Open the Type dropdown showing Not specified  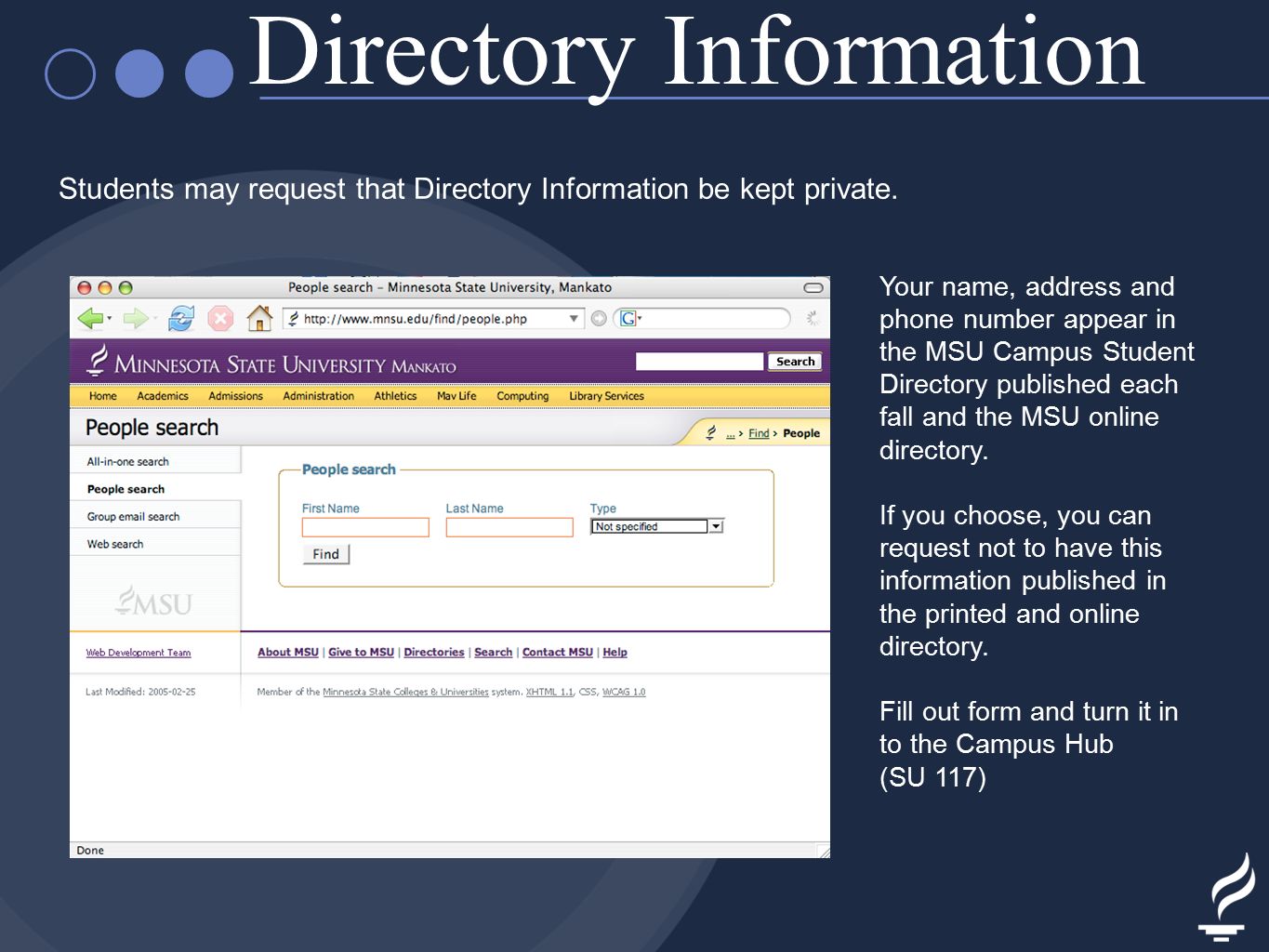[x=657, y=526]
